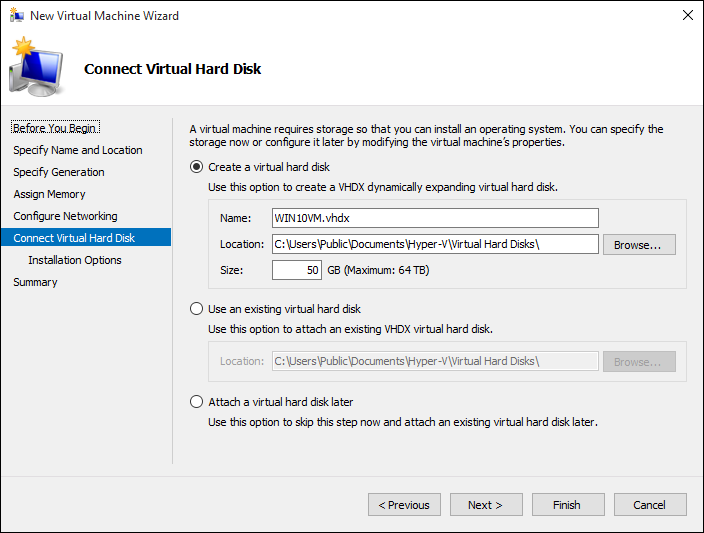Click the virtual hard disk Location field
704x533 pixels.
pos(434,244)
